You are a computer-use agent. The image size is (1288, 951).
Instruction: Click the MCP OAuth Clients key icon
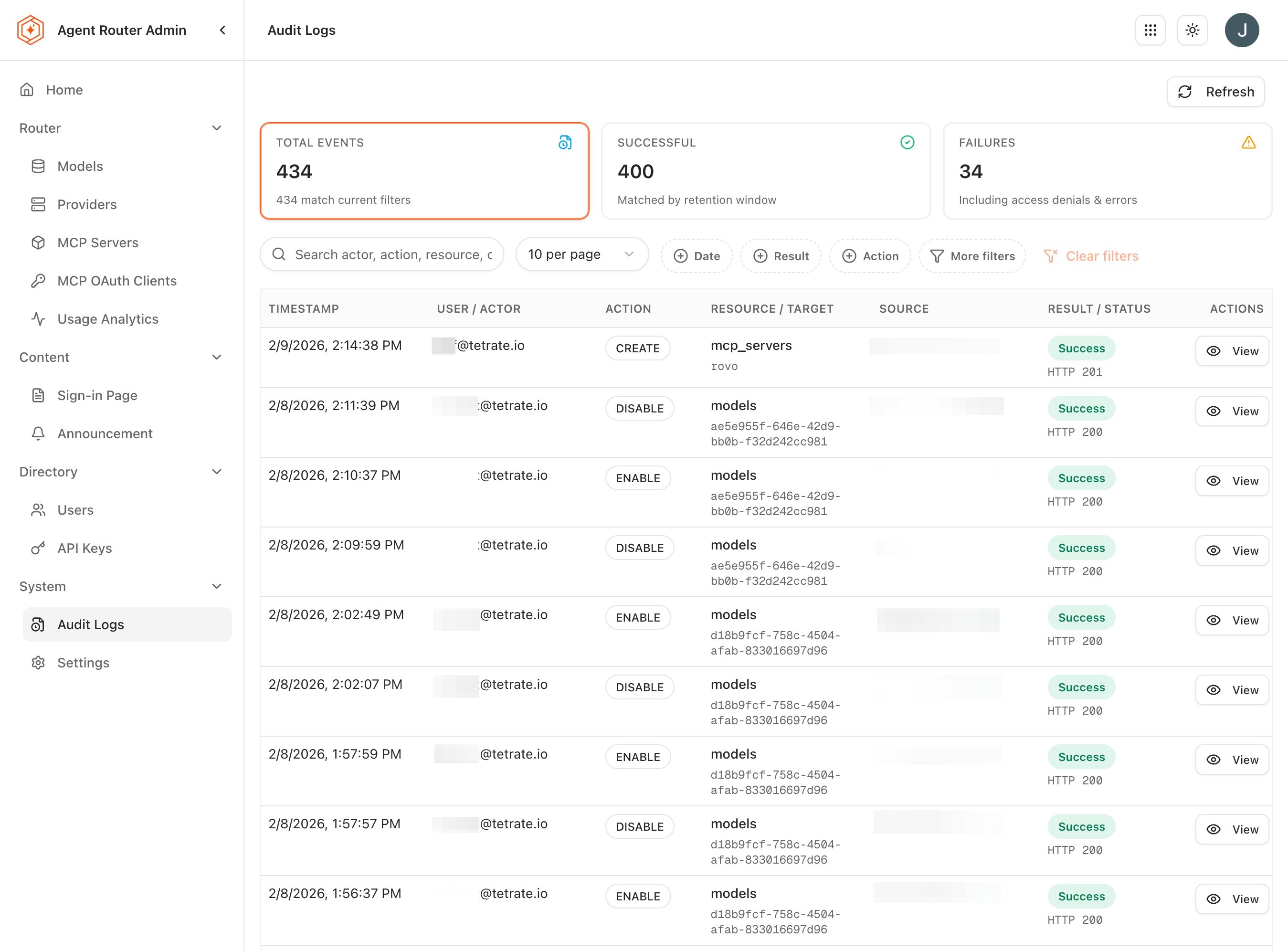point(38,281)
